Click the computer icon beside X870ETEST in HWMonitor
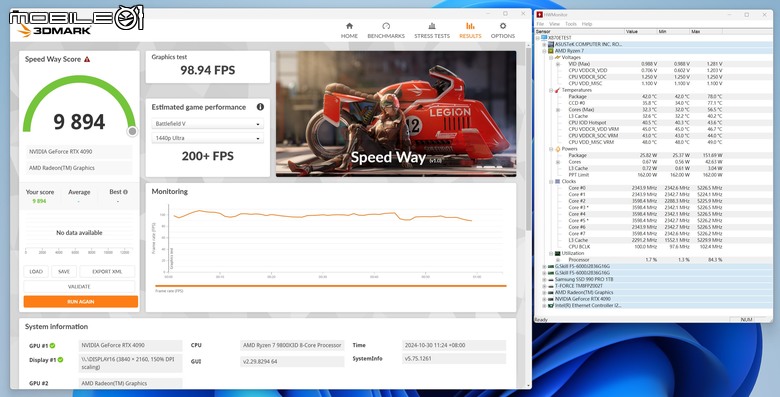Image resolution: width=780 pixels, height=397 pixels. pyautogui.click(x=544, y=38)
